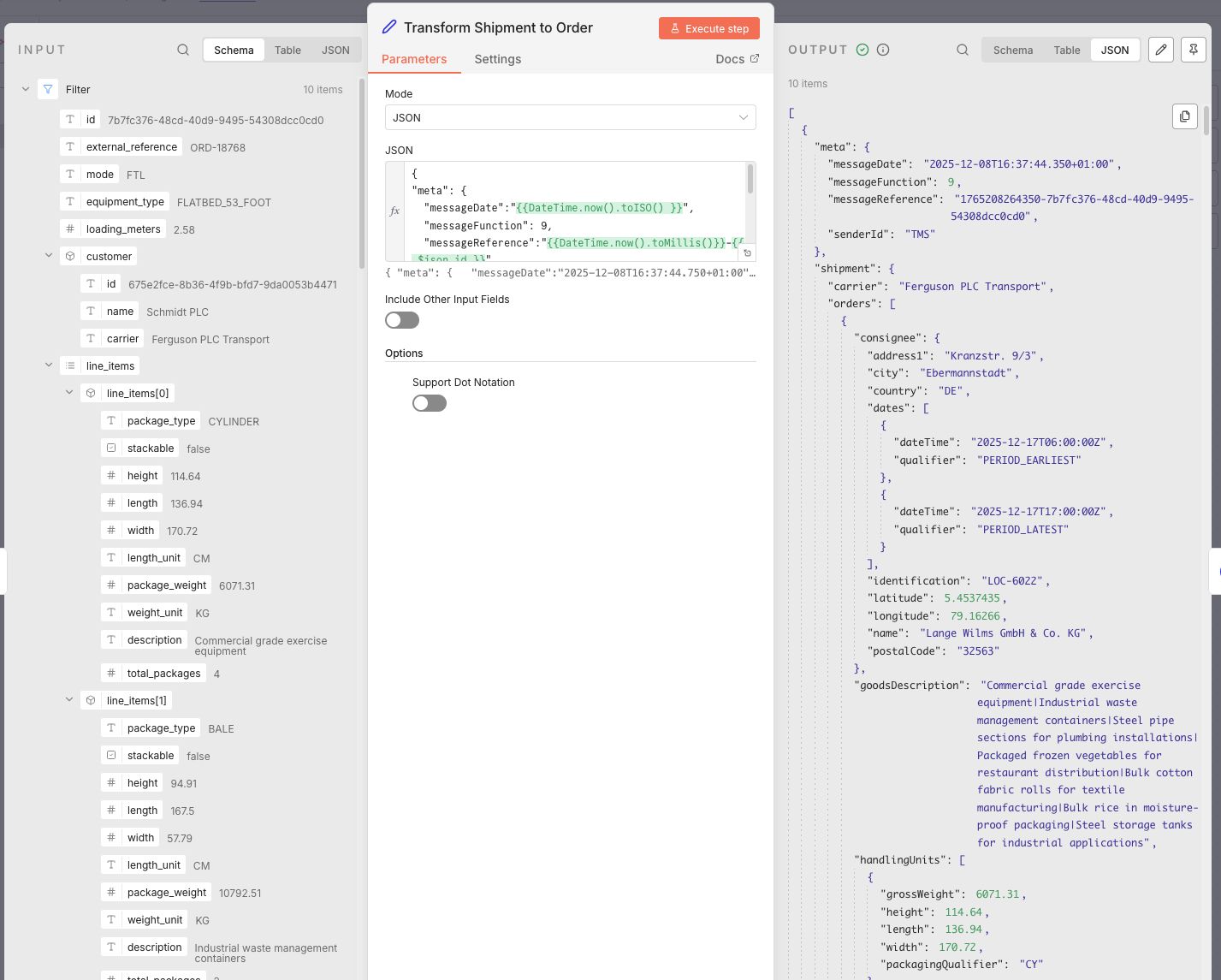The width and height of the screenshot is (1221, 980).
Task: Collapse line_items[0] tree node
Action: (x=69, y=393)
